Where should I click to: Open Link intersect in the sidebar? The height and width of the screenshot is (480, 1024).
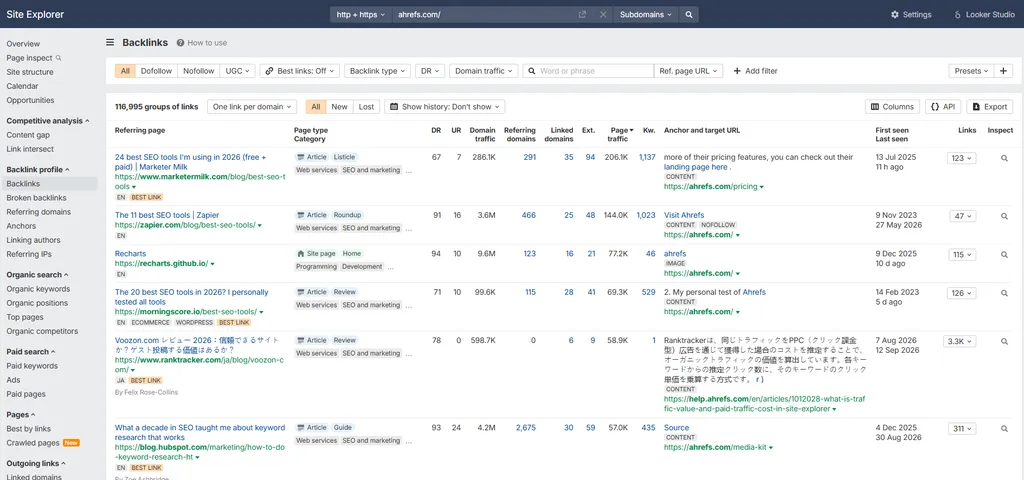[30, 149]
